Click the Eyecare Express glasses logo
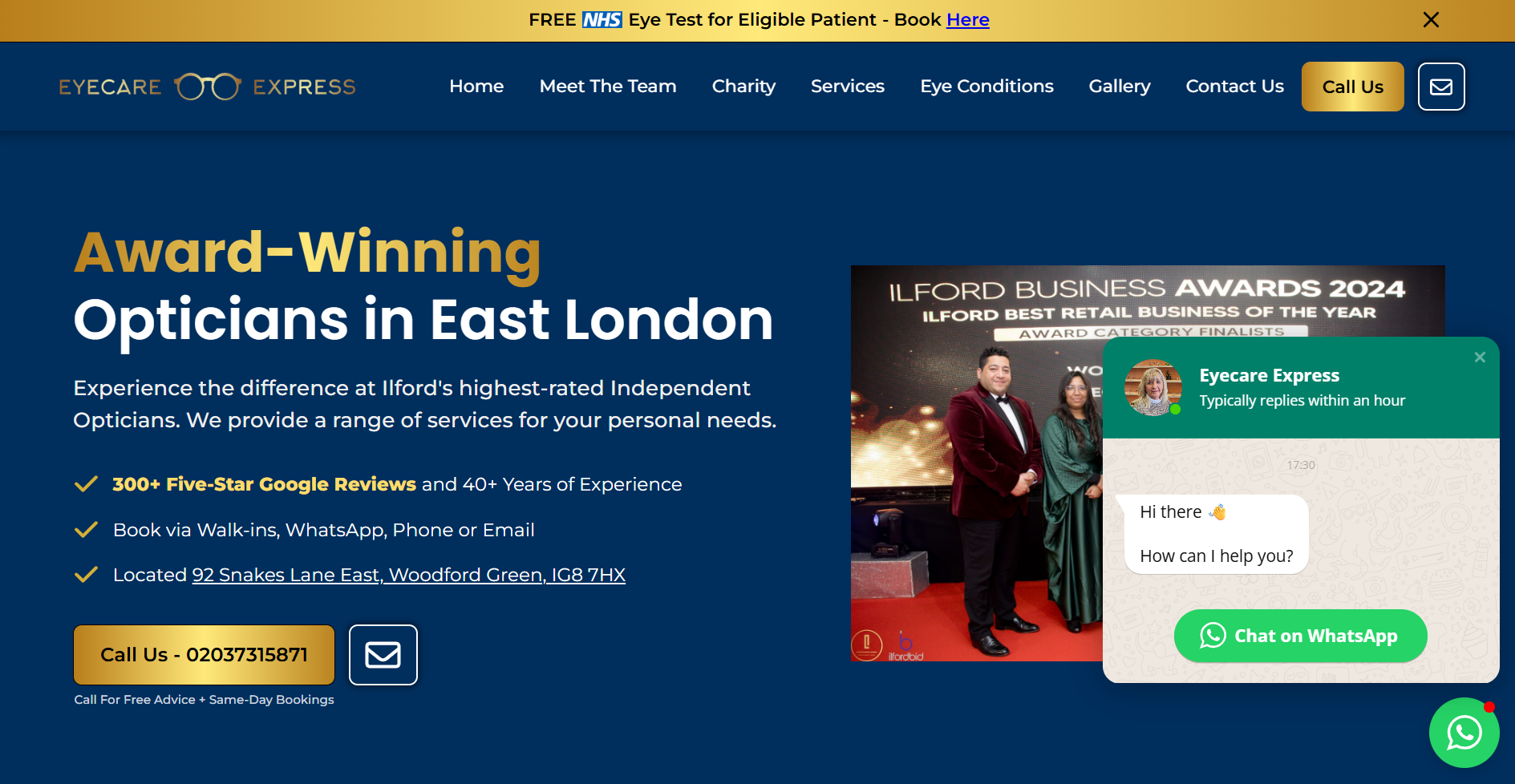The width and height of the screenshot is (1515, 784). tap(207, 87)
